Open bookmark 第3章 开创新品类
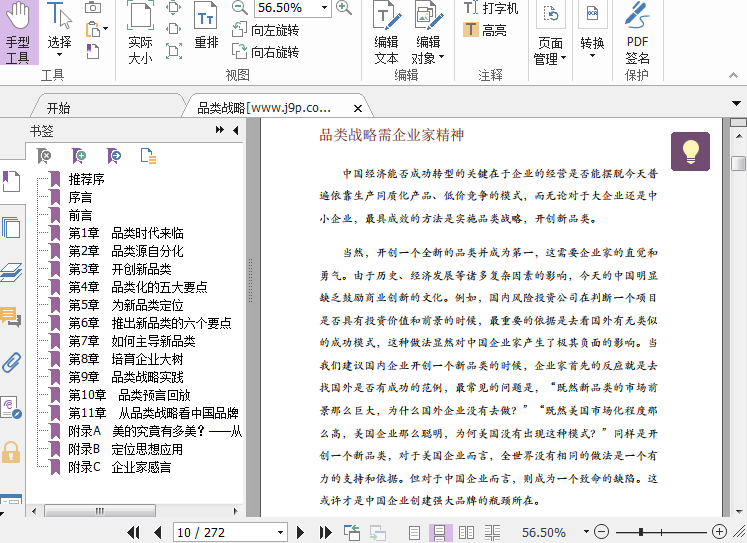747x543 pixels. pos(120,269)
